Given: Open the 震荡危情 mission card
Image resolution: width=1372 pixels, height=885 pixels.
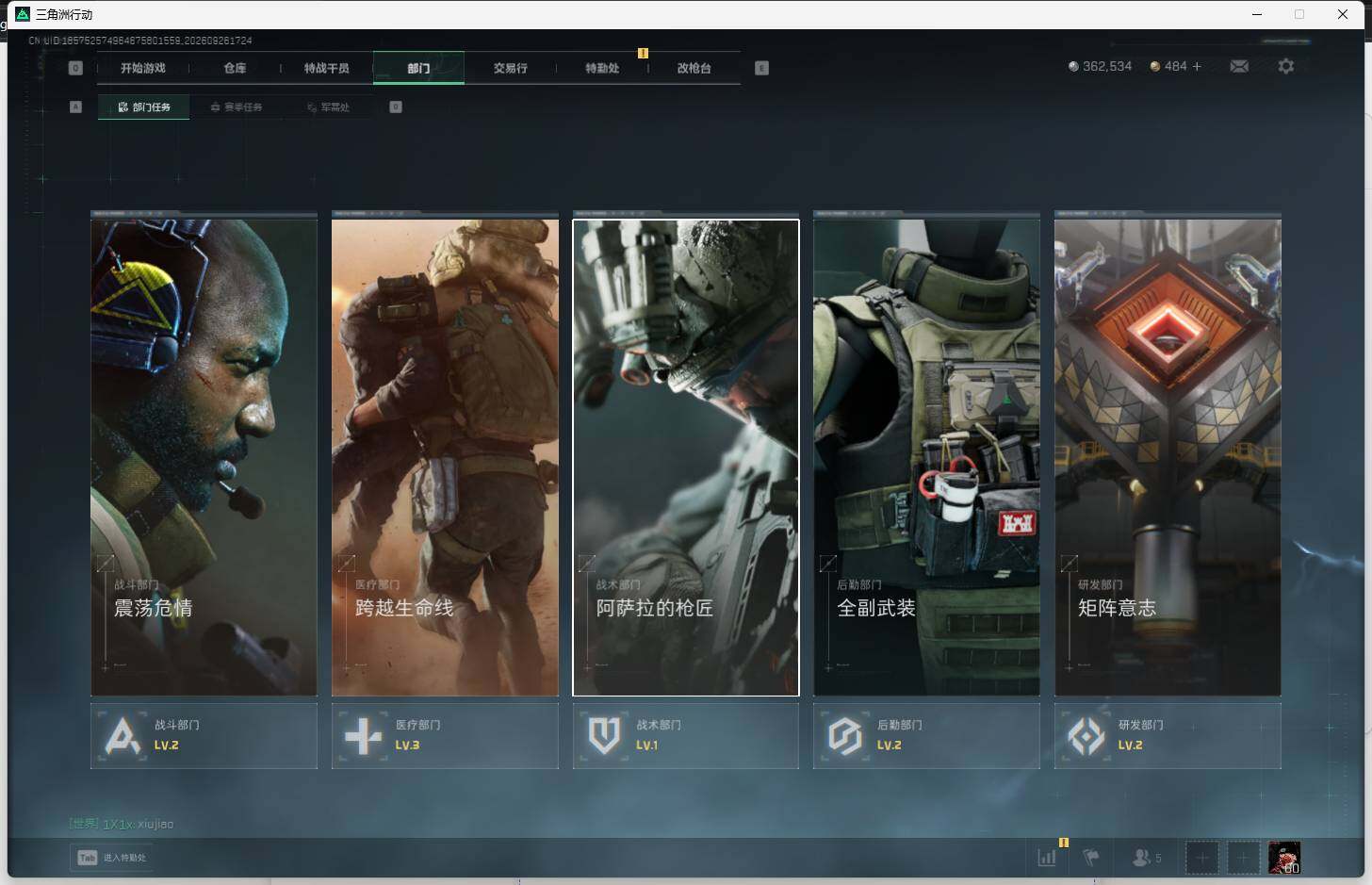Looking at the screenshot, I should pyautogui.click(x=204, y=457).
